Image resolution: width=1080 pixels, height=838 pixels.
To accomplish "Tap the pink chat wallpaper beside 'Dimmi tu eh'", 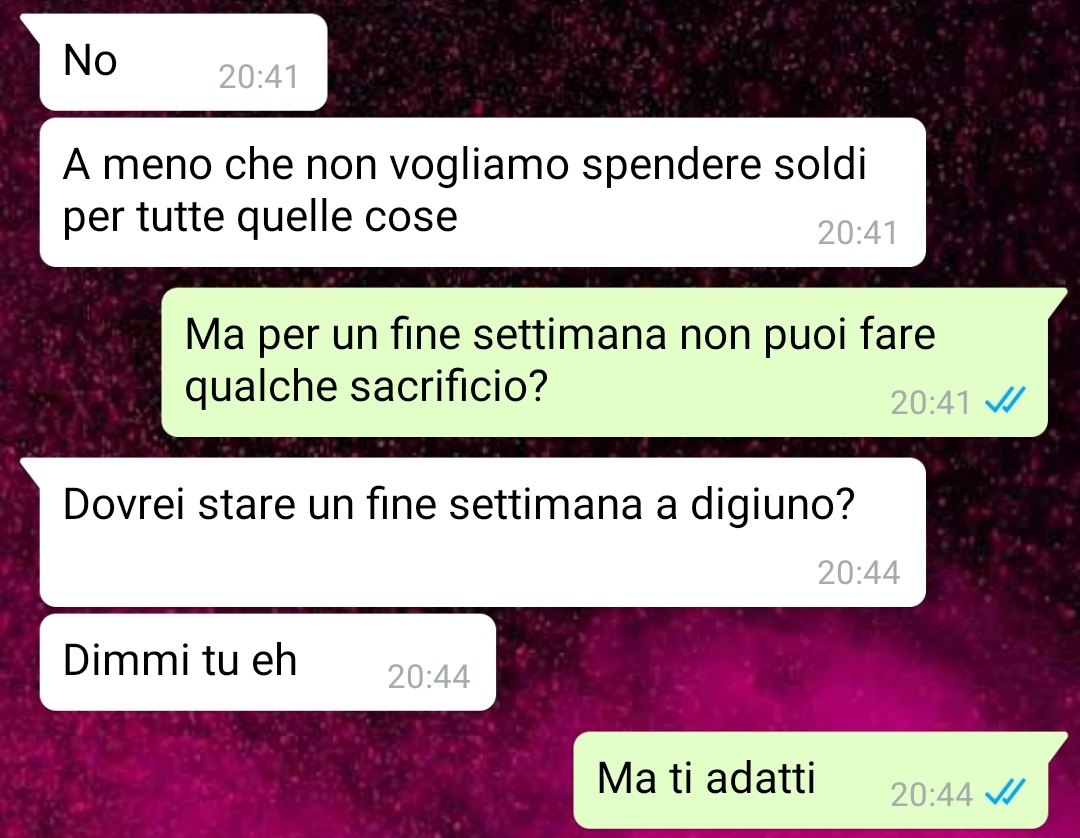I will point(758,662).
